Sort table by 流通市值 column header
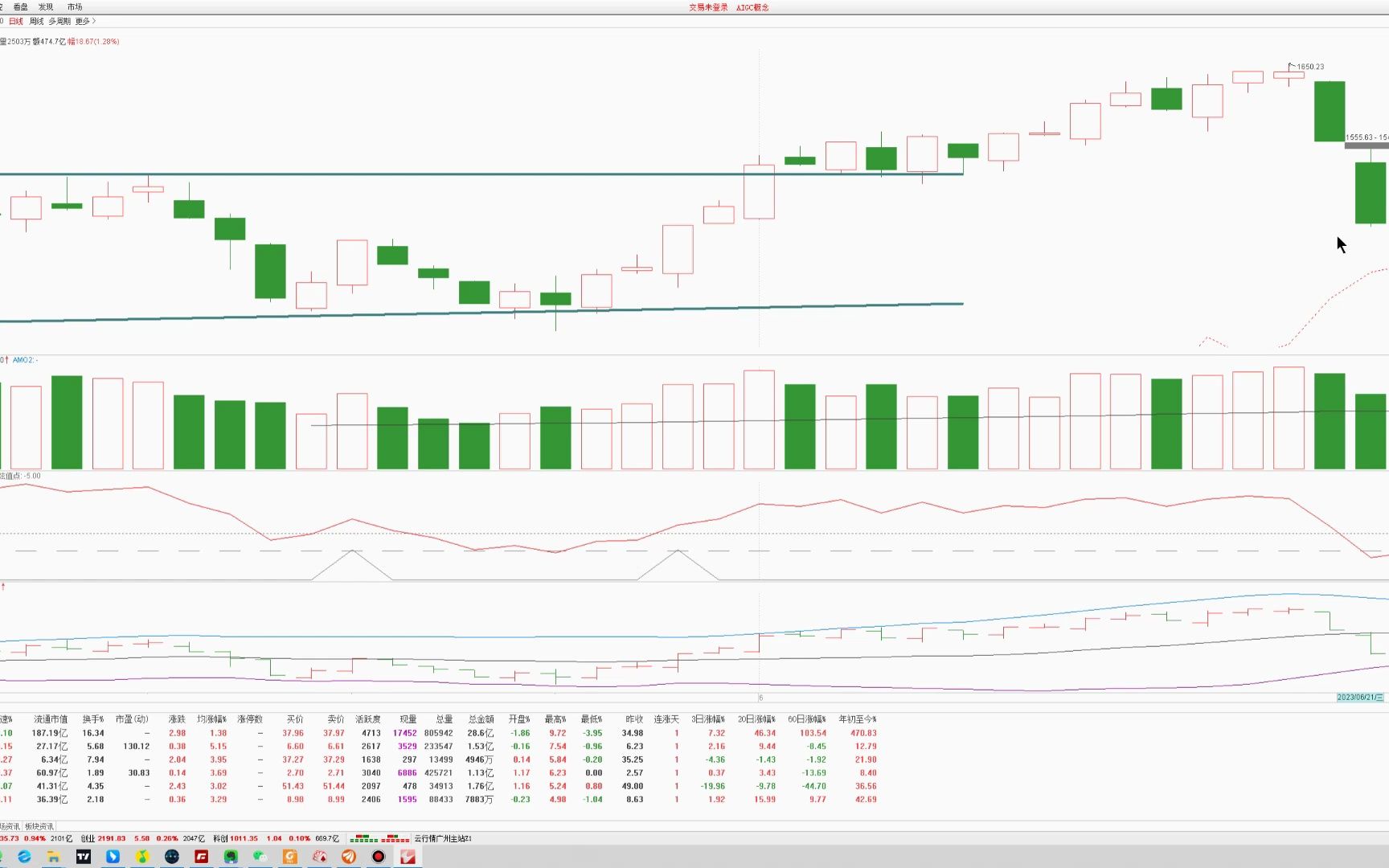Viewport: 1389px width, 868px height. click(x=51, y=719)
